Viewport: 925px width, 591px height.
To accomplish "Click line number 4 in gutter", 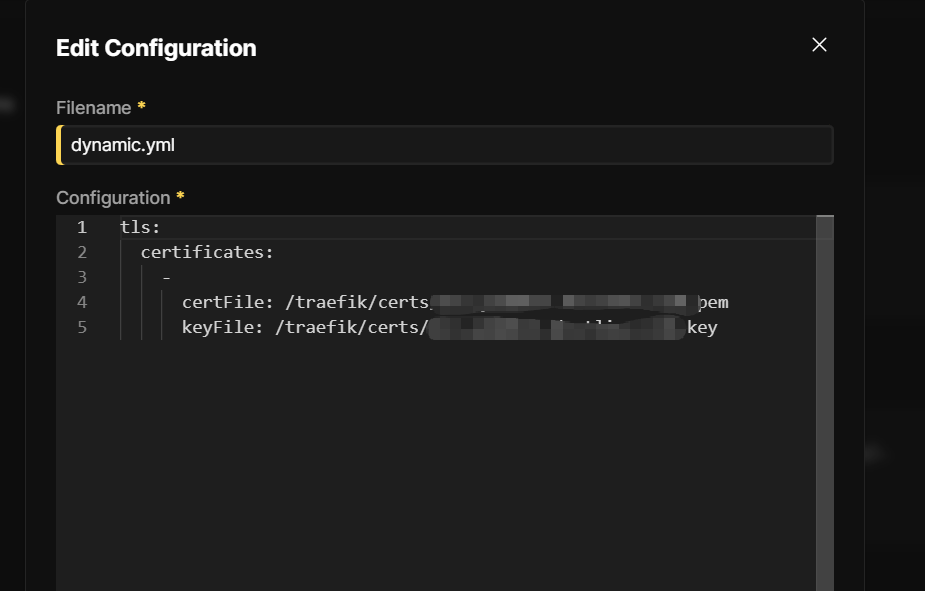I will point(82,302).
